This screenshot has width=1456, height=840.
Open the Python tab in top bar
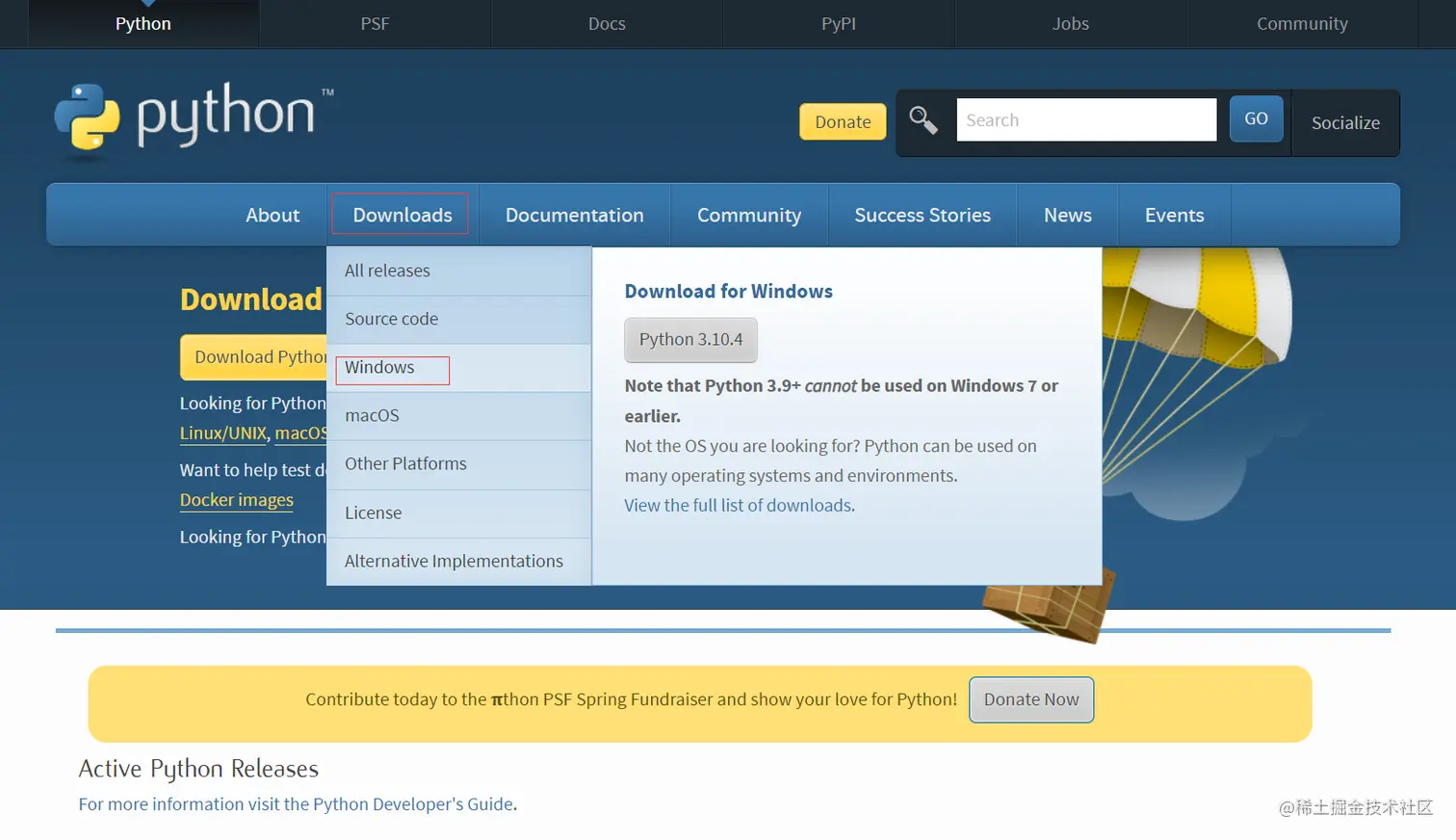(143, 23)
